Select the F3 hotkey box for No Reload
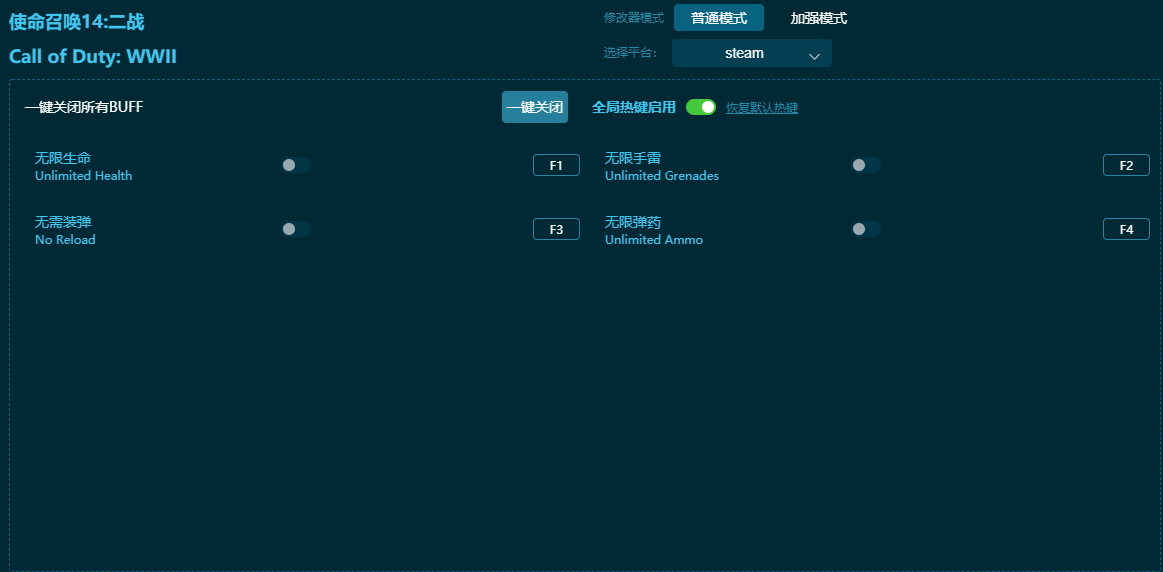 (556, 230)
